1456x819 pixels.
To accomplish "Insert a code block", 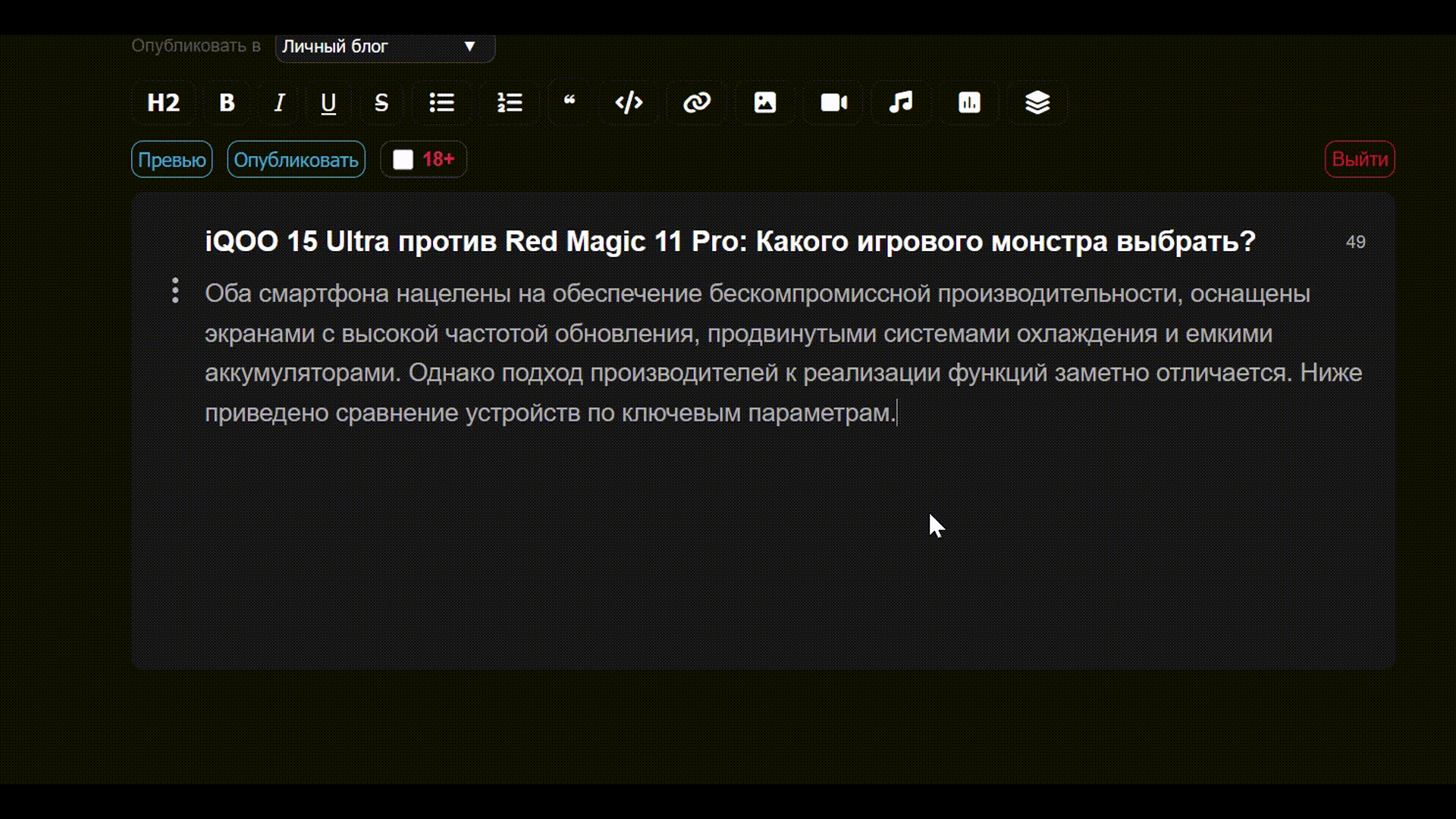I will [629, 102].
